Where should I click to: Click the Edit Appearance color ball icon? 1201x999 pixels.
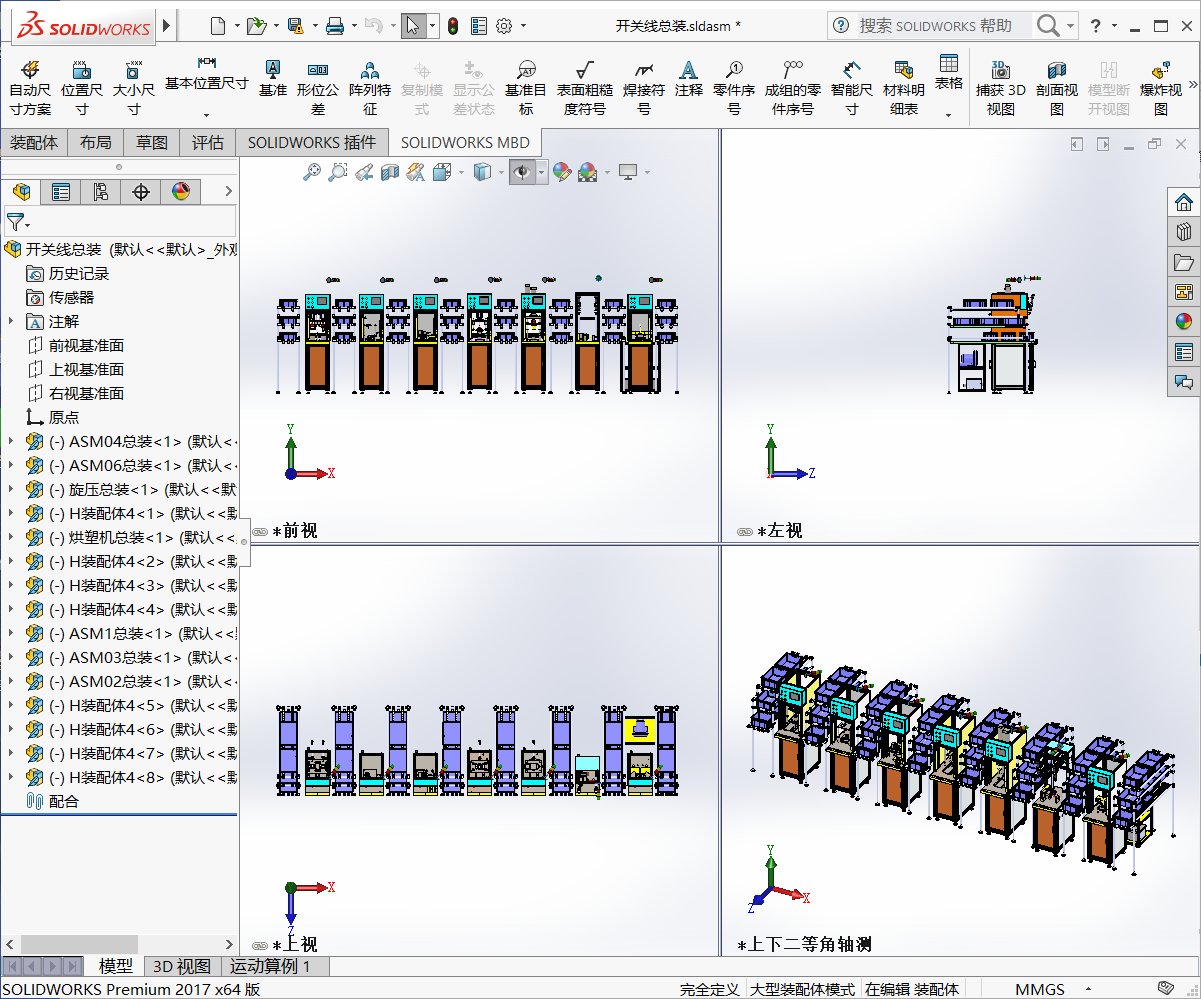pyautogui.click(x=562, y=172)
